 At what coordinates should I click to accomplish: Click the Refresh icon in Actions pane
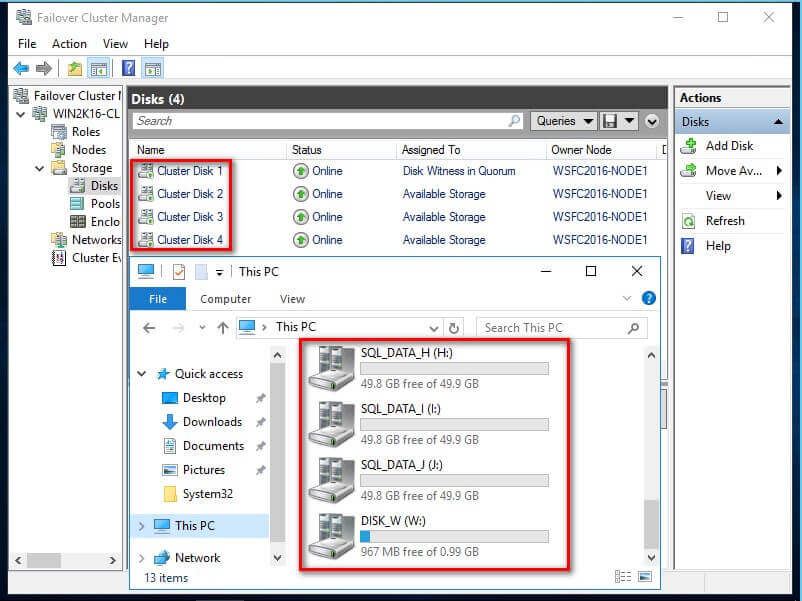coord(688,221)
